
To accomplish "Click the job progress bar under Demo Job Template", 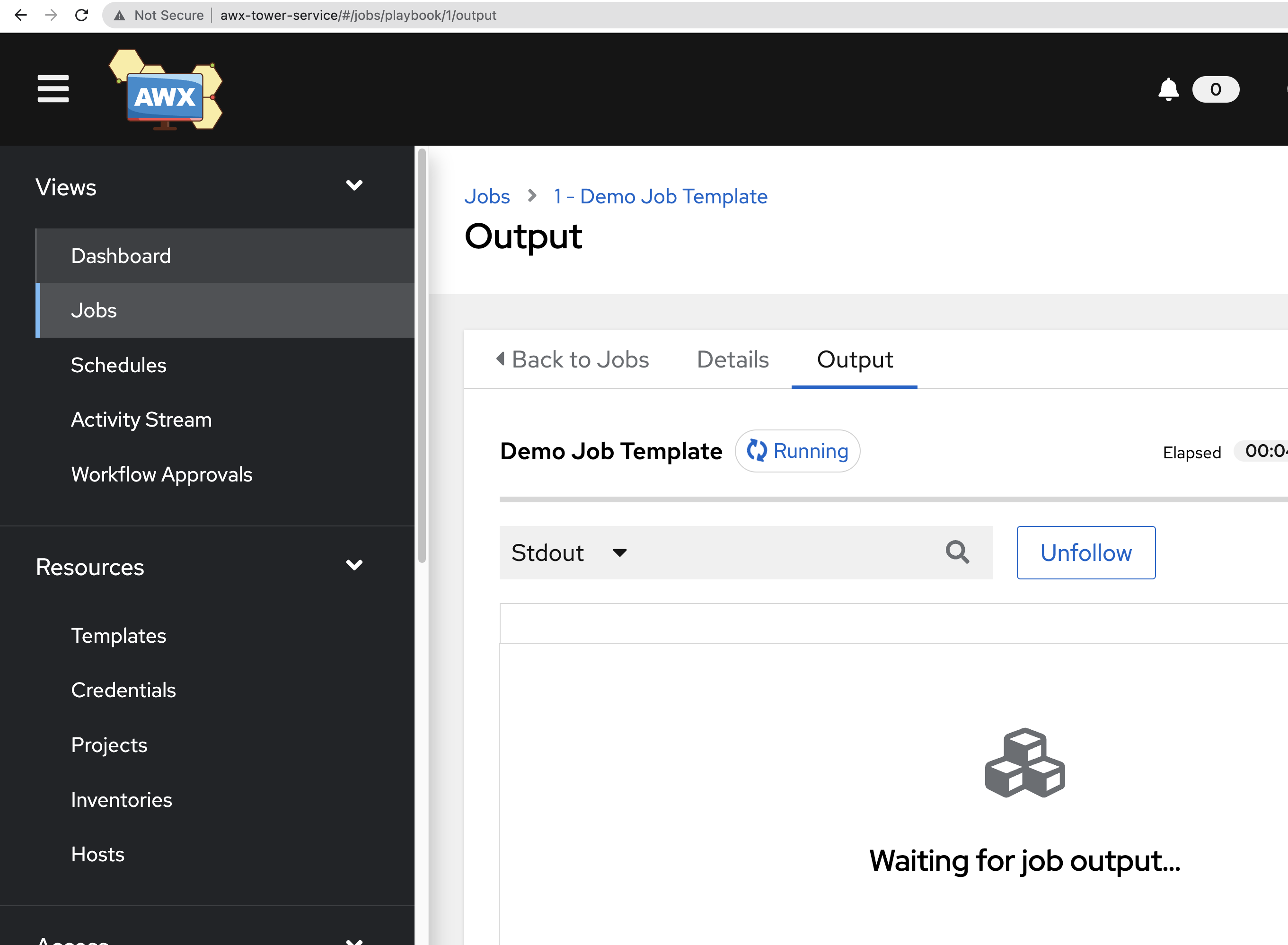I will tap(893, 499).
